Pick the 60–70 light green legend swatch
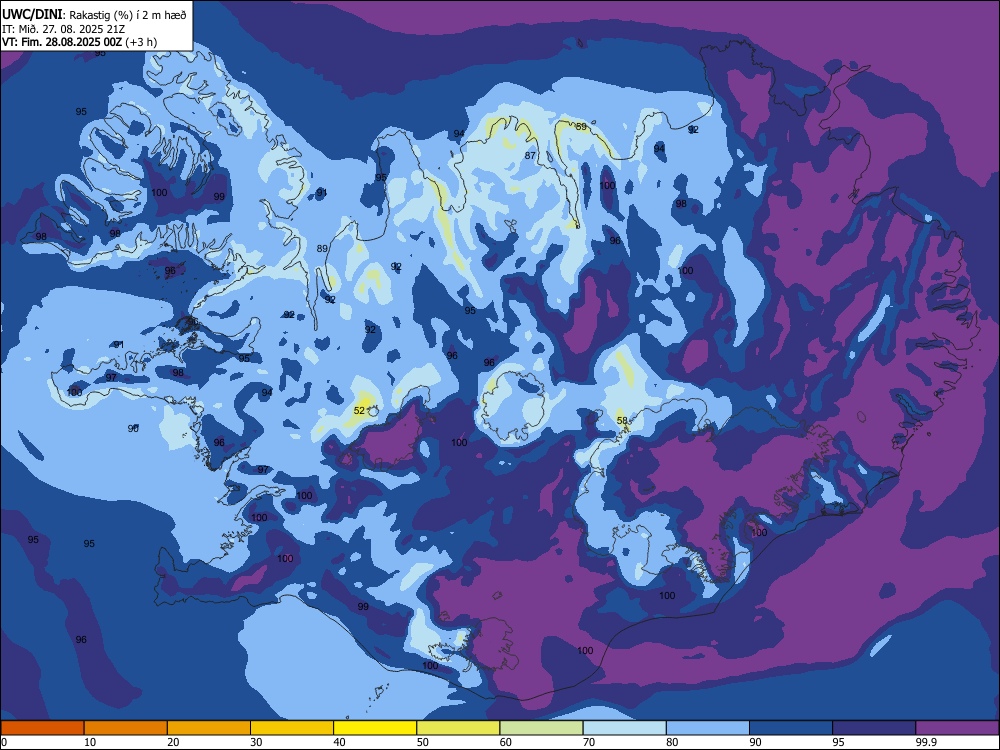The height and width of the screenshot is (750, 1000). 541,728
